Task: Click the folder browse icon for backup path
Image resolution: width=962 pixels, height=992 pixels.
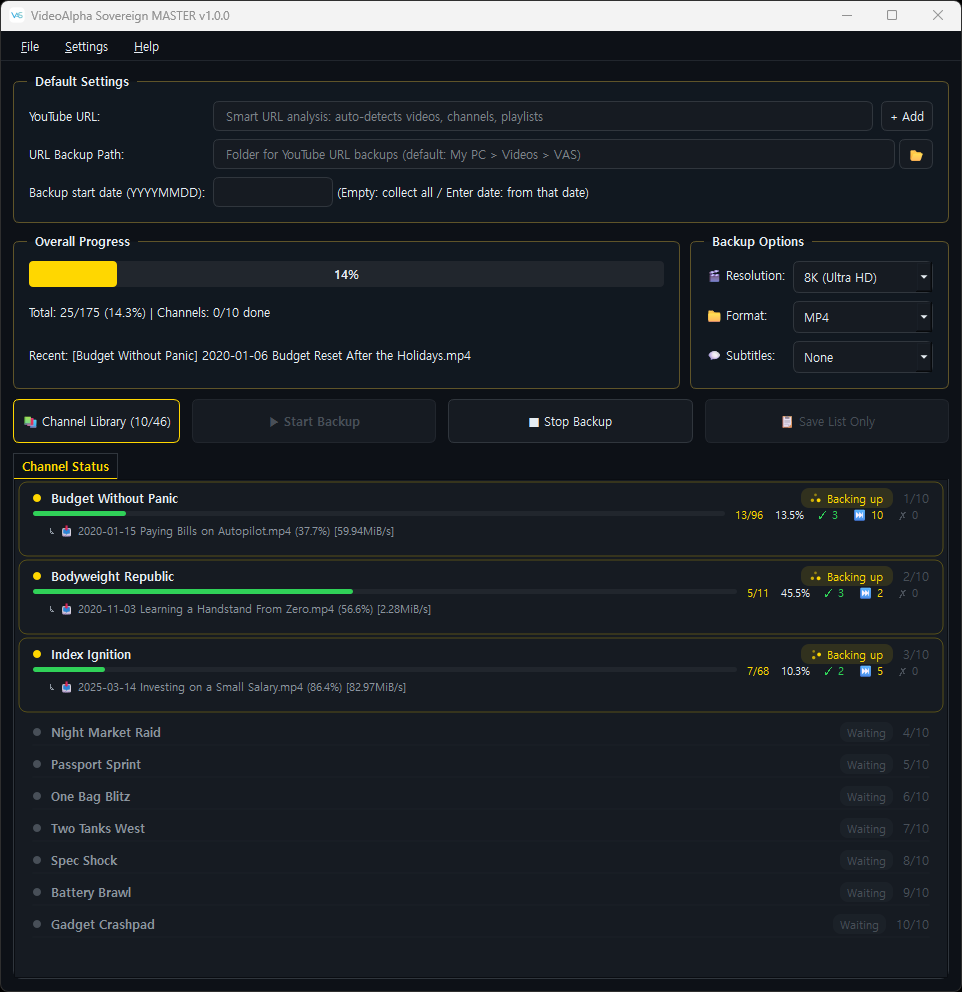Action: pos(915,154)
